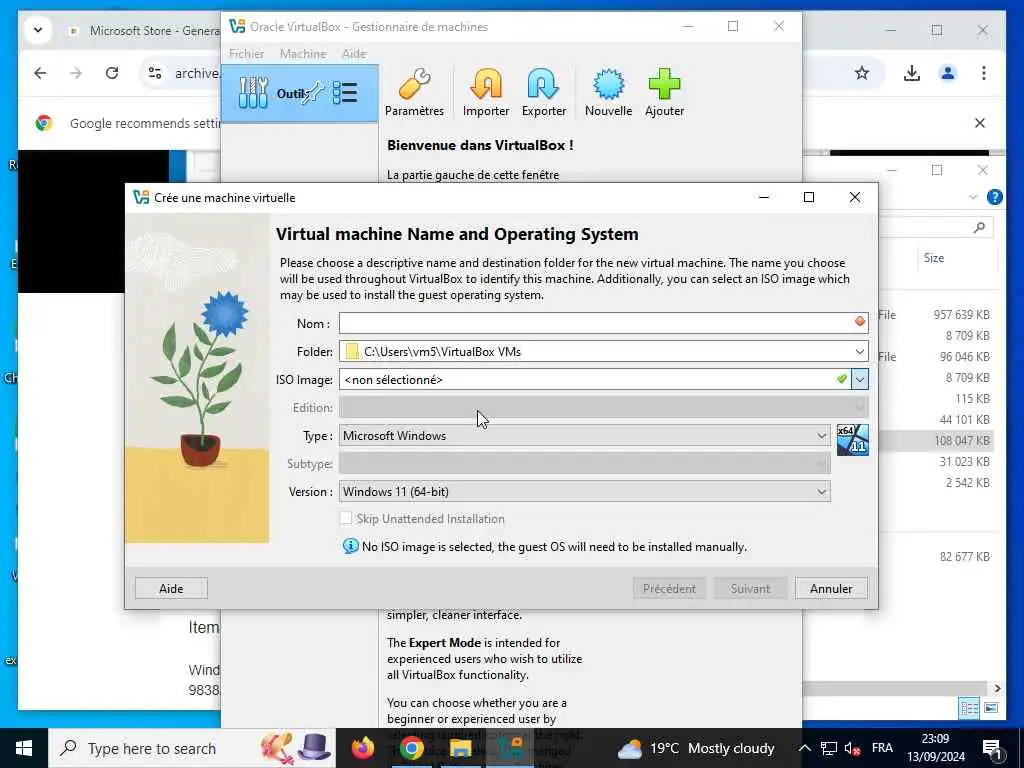Dismiss the Google recommends banner
Screen dimensions: 1024x768
tap(980, 123)
